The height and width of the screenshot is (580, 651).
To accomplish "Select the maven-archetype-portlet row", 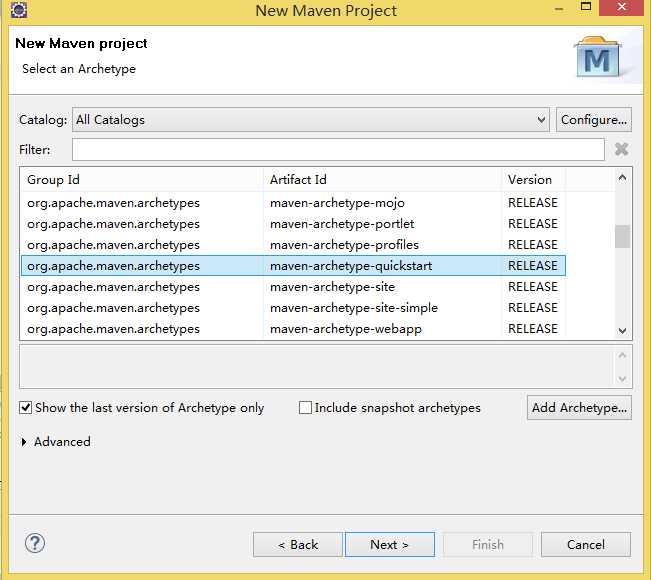I will coord(293,224).
